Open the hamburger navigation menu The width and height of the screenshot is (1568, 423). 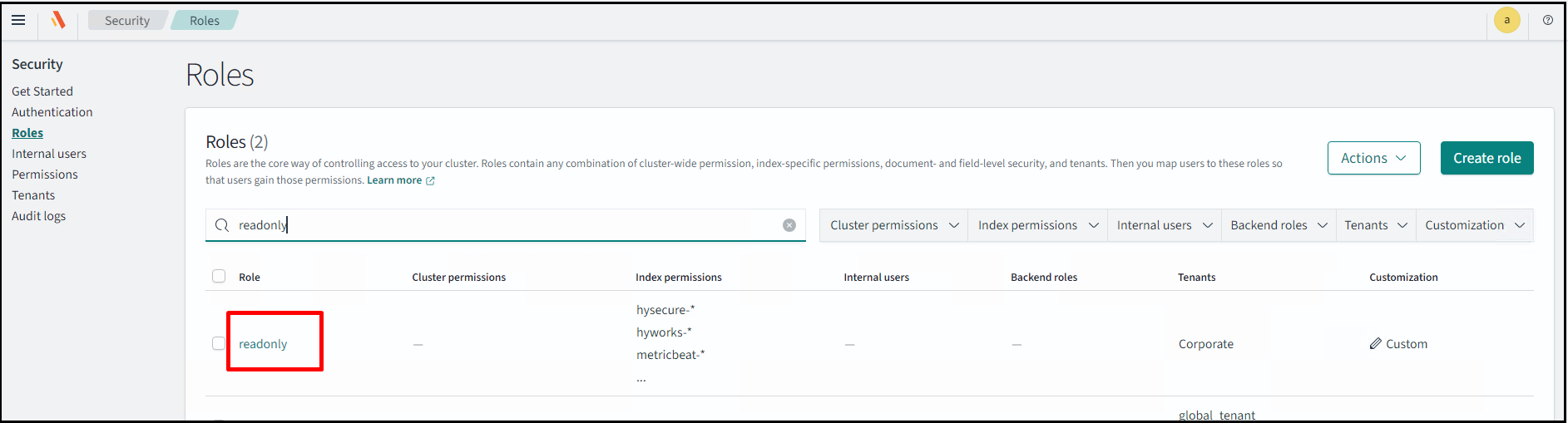[18, 20]
